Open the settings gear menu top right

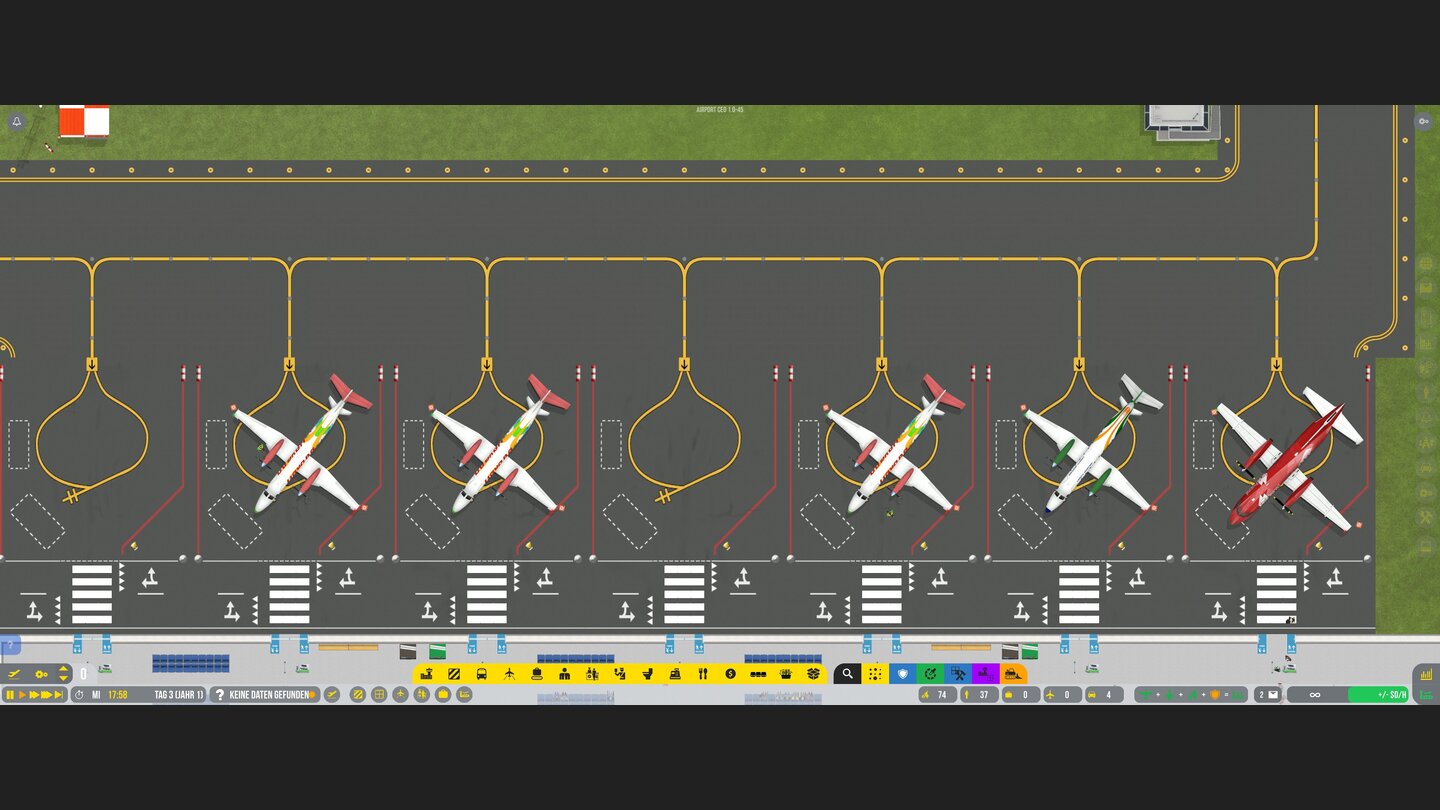[1423, 121]
